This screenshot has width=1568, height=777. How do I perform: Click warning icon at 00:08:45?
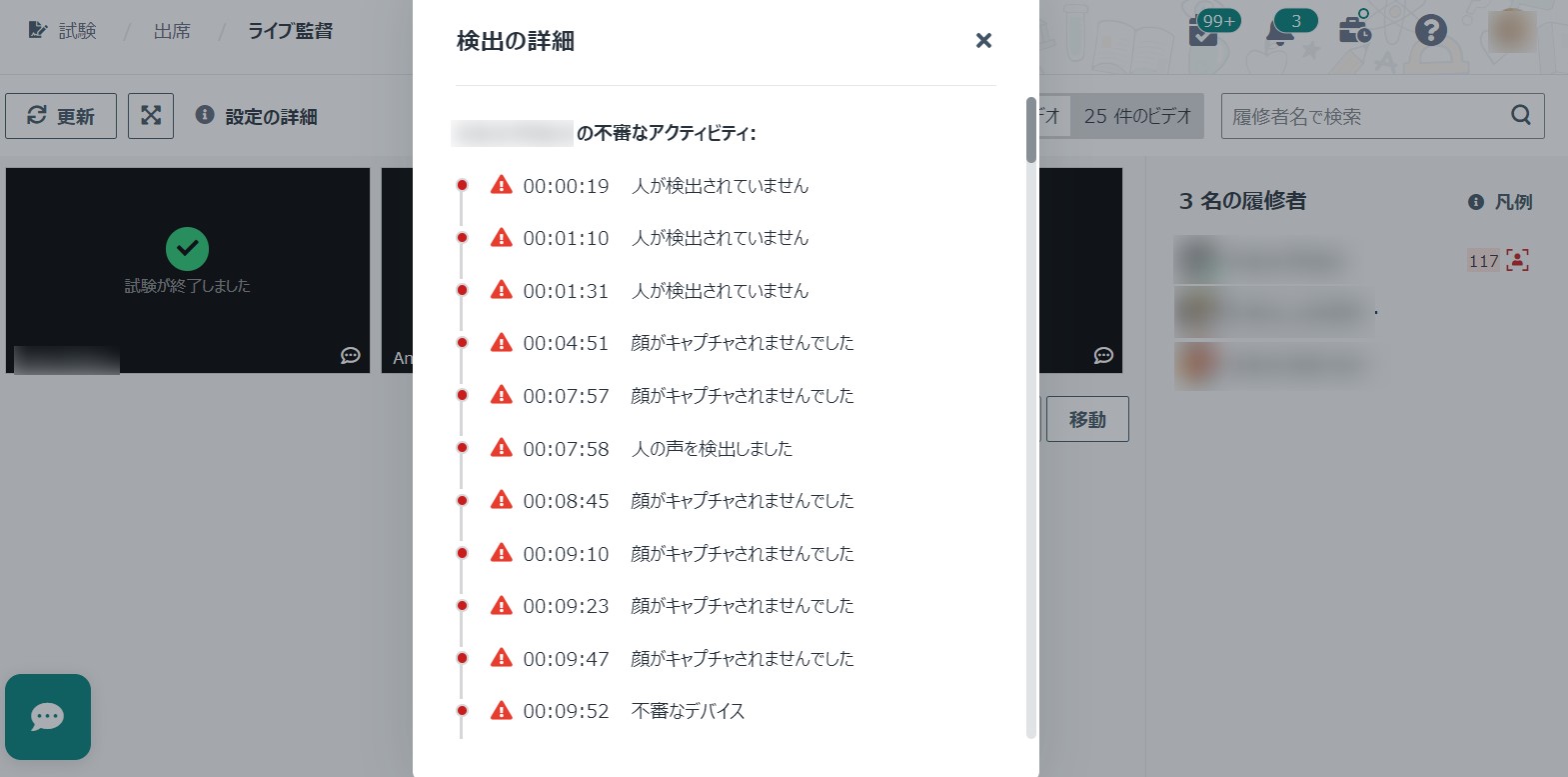click(x=502, y=500)
